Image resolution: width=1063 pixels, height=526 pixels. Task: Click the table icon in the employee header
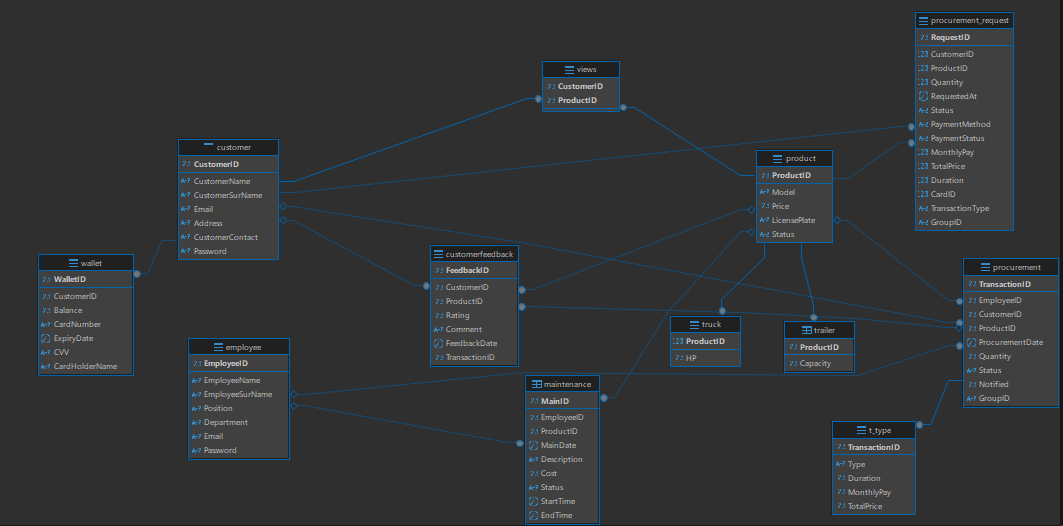tap(203, 346)
